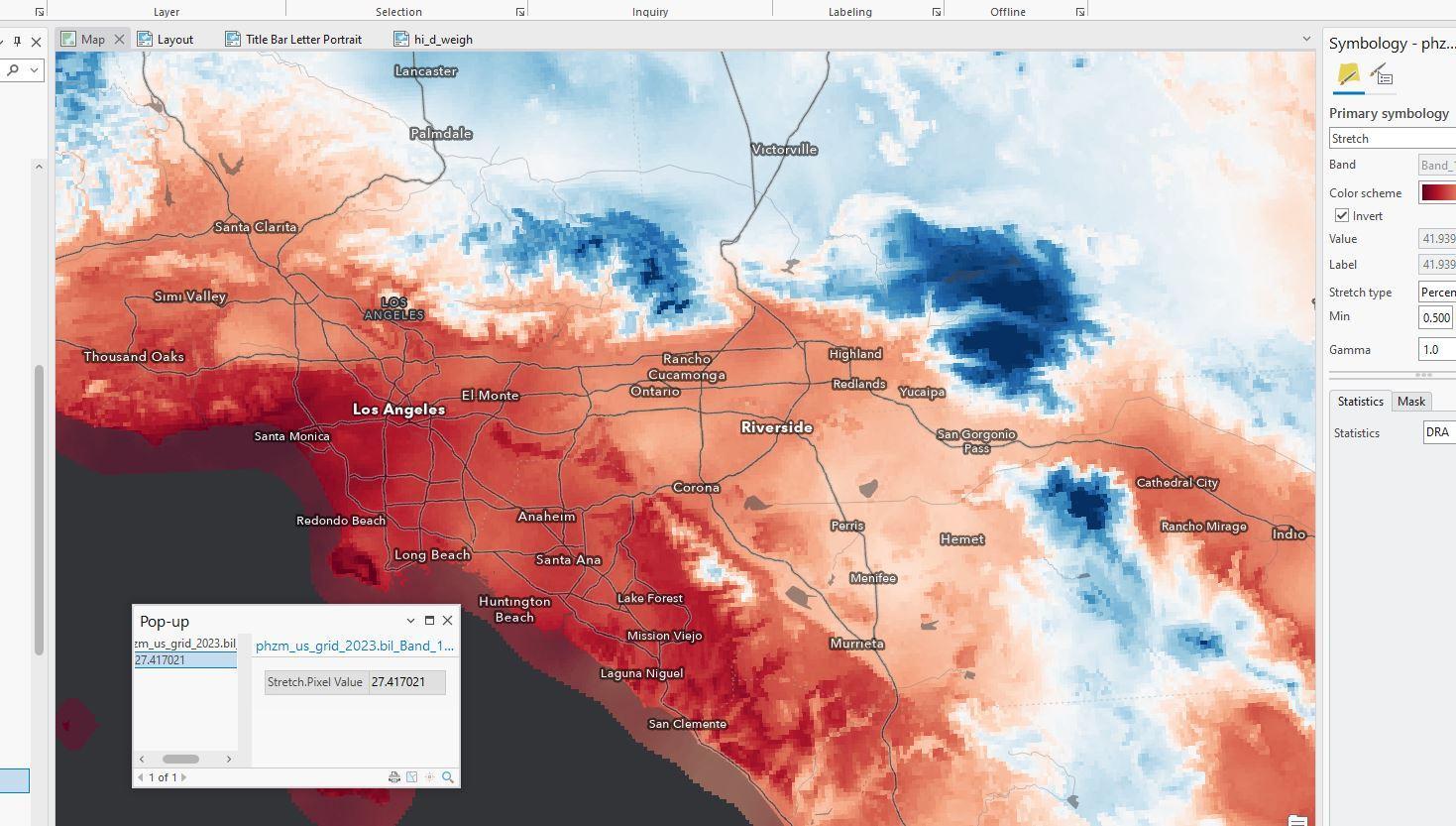Expand the view tabs overflow chevron
This screenshot has width=1456, height=826.
[x=1306, y=40]
